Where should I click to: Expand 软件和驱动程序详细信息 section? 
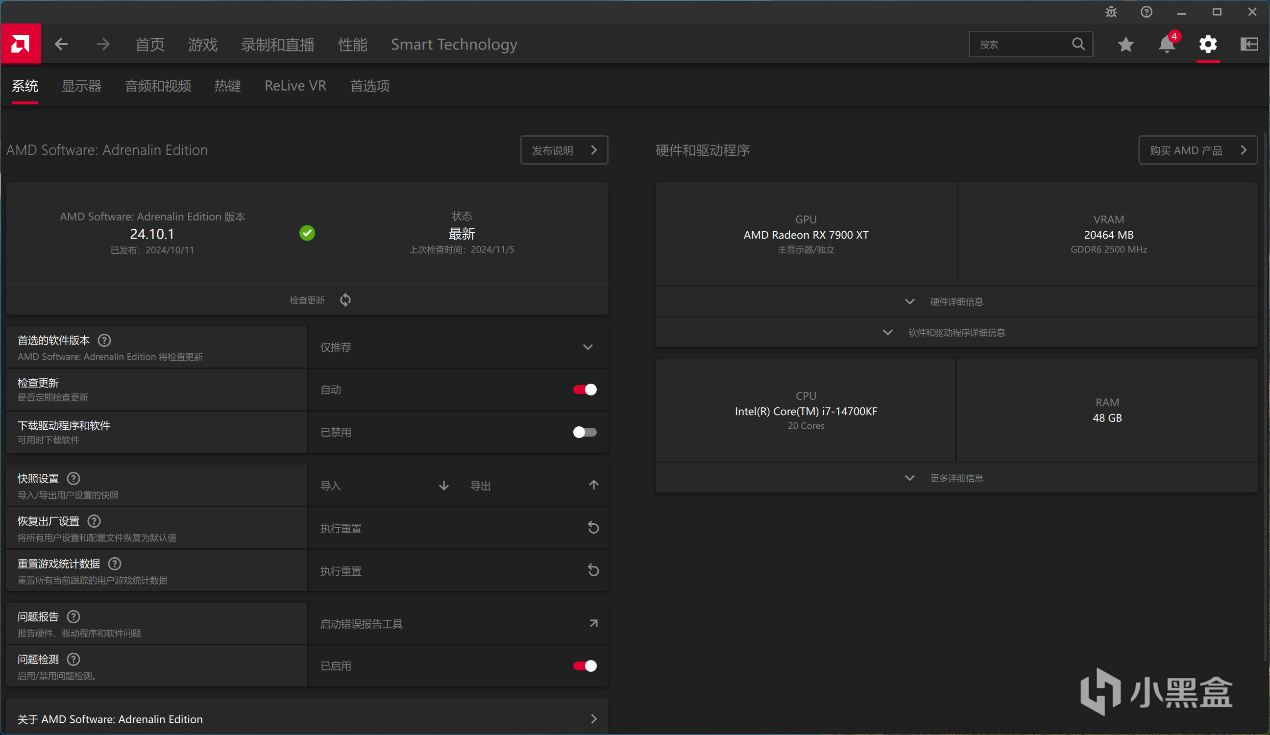coord(956,332)
